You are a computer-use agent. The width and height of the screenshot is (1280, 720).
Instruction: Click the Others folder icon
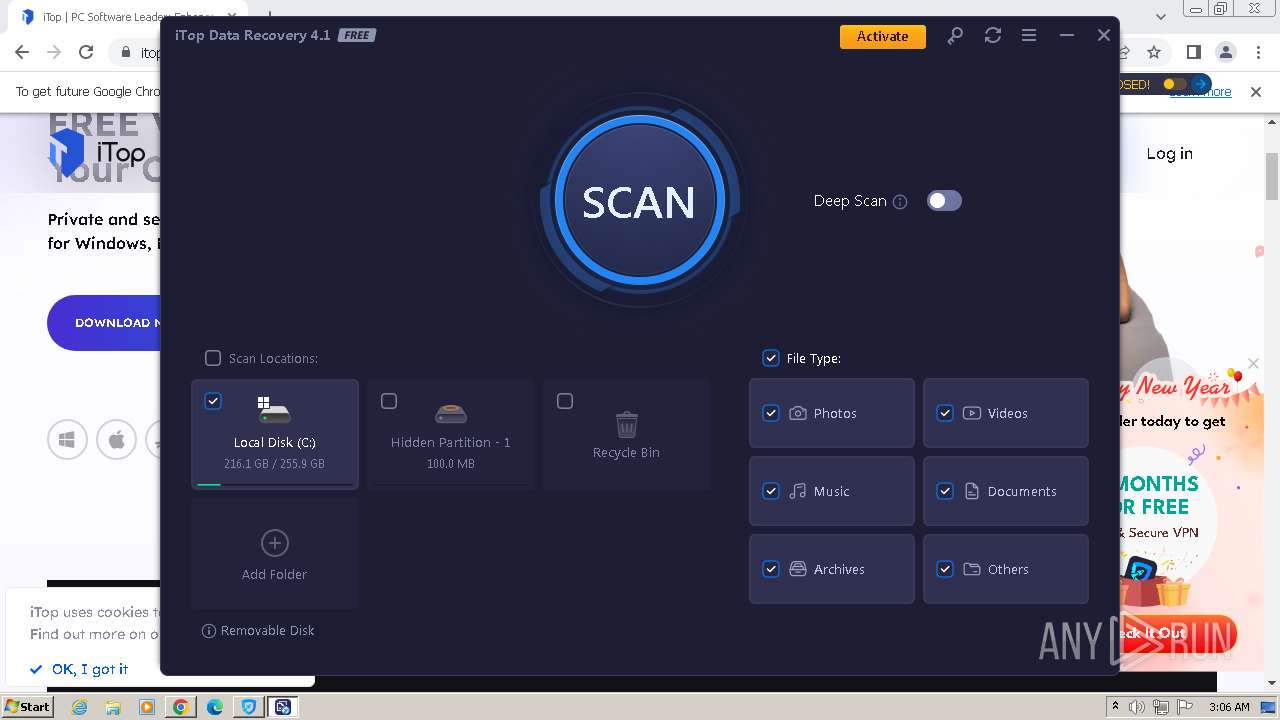point(972,569)
